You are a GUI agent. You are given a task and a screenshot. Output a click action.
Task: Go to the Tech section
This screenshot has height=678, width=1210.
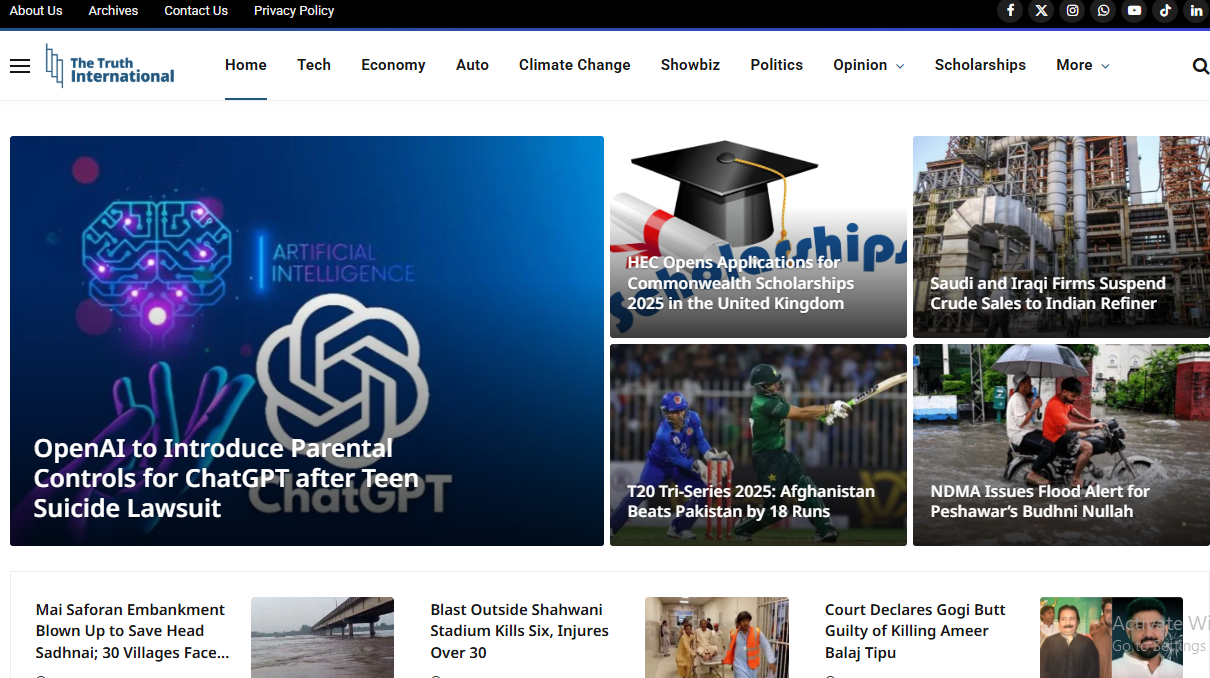313,65
